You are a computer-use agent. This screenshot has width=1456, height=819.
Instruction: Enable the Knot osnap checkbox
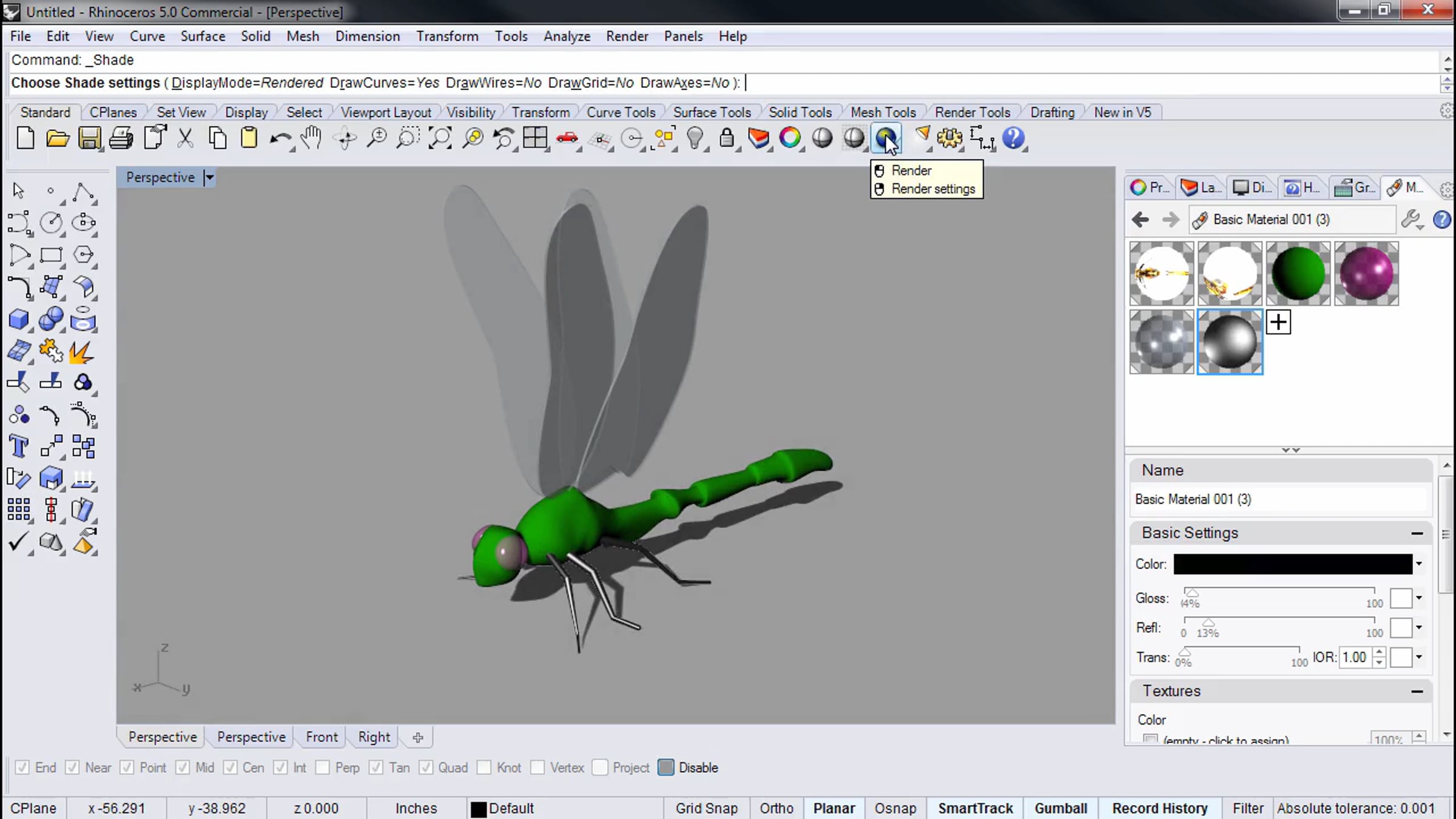click(x=484, y=767)
